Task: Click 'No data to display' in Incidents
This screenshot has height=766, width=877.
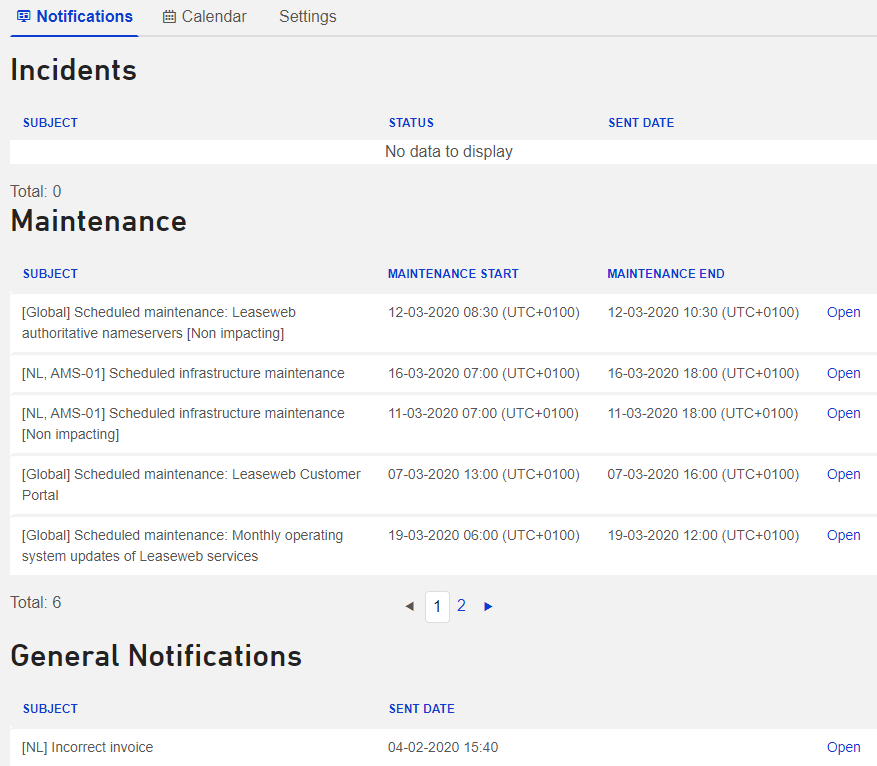Action: tap(449, 152)
